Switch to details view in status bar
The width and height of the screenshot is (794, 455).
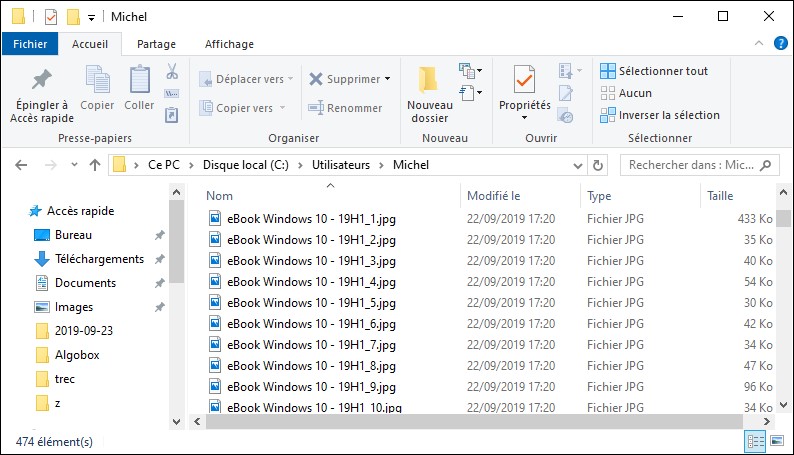pos(756,441)
